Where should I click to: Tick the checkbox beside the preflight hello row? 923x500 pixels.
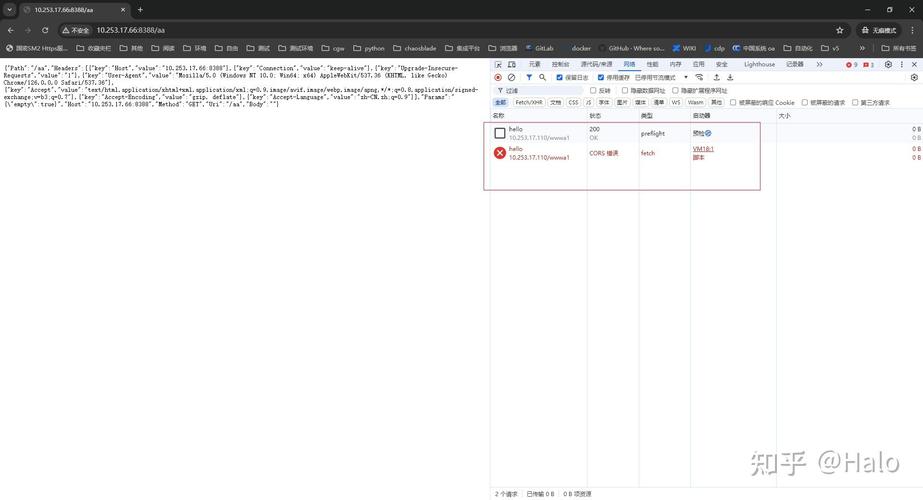tap(500, 133)
